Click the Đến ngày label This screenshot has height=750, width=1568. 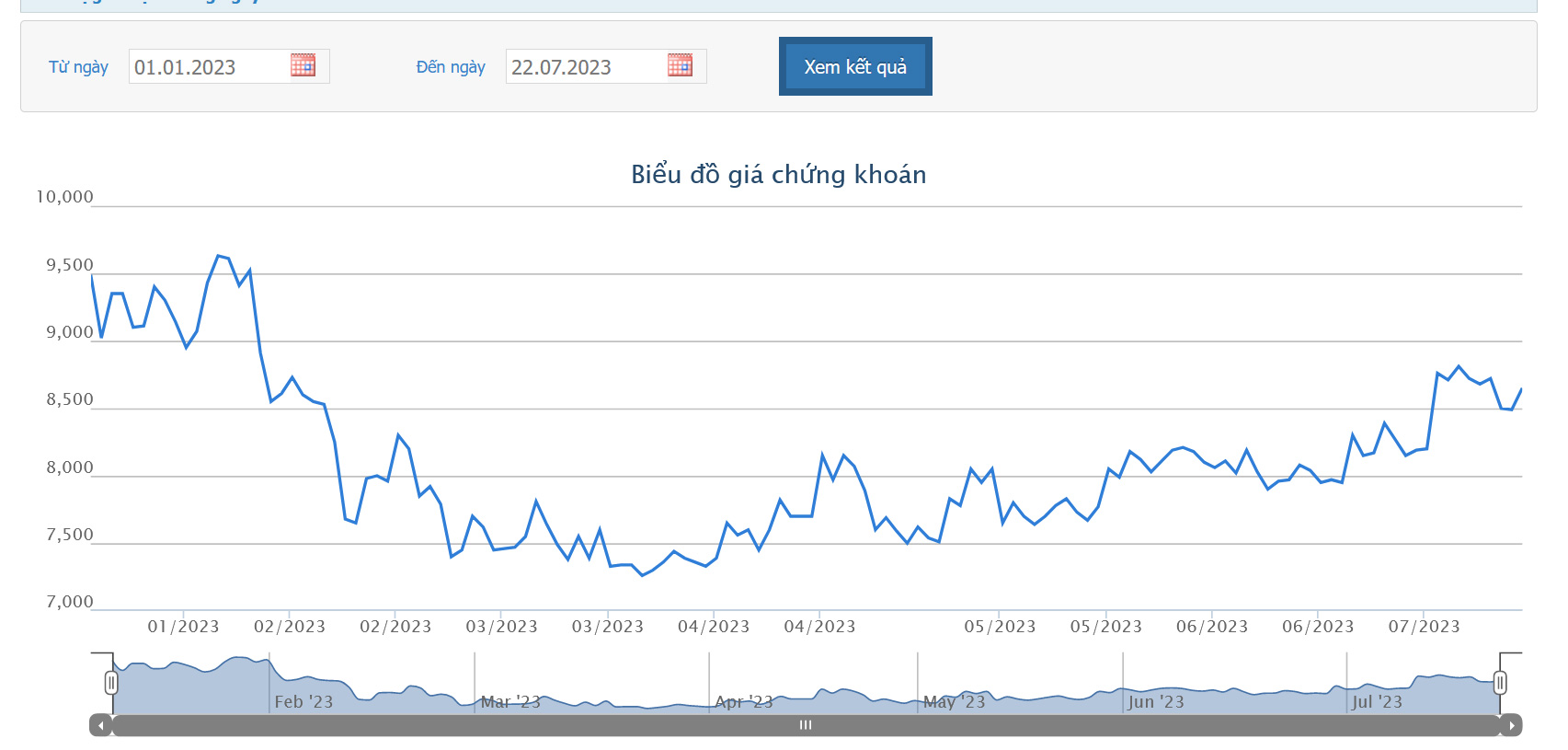coord(451,67)
